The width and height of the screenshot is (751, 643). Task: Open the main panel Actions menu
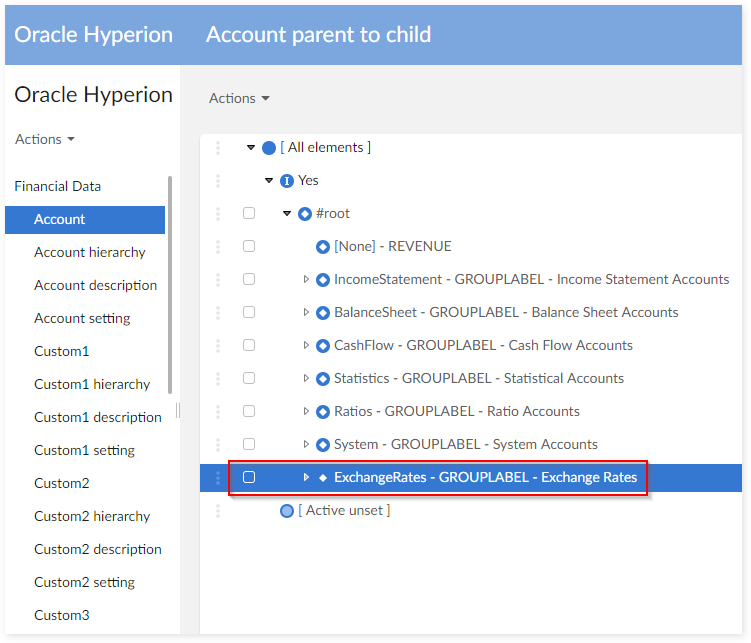[x=239, y=99]
